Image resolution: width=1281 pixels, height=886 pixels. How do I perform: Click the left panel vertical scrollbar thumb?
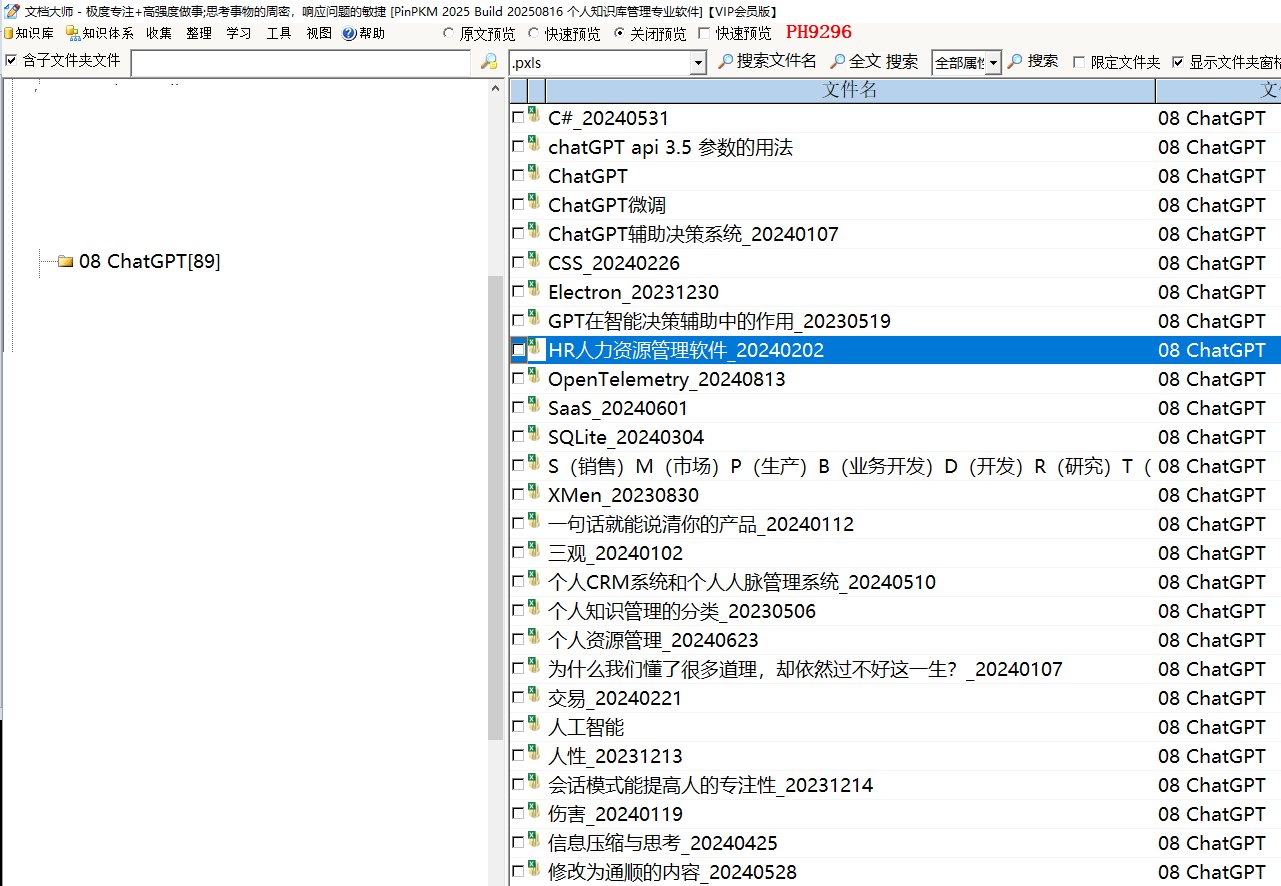(495, 500)
